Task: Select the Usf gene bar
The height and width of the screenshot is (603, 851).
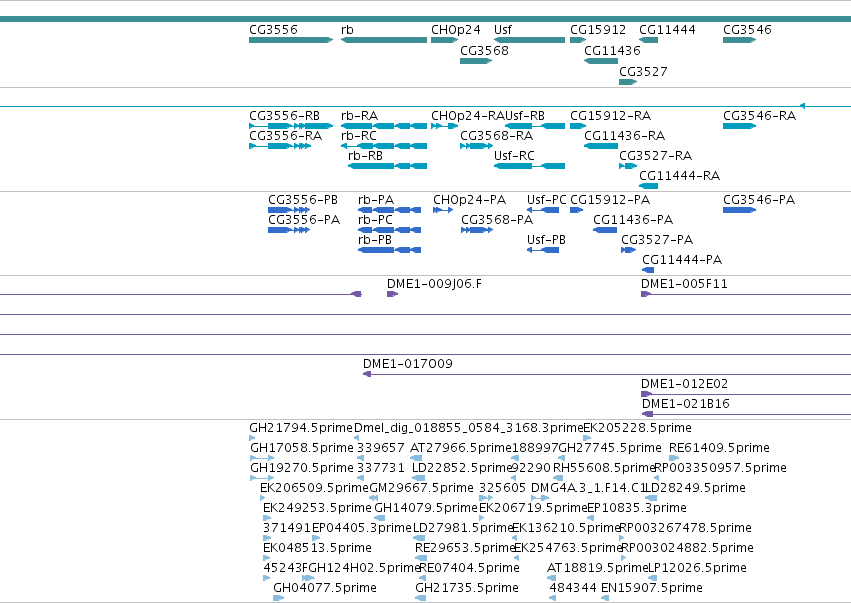Action: coord(529,40)
